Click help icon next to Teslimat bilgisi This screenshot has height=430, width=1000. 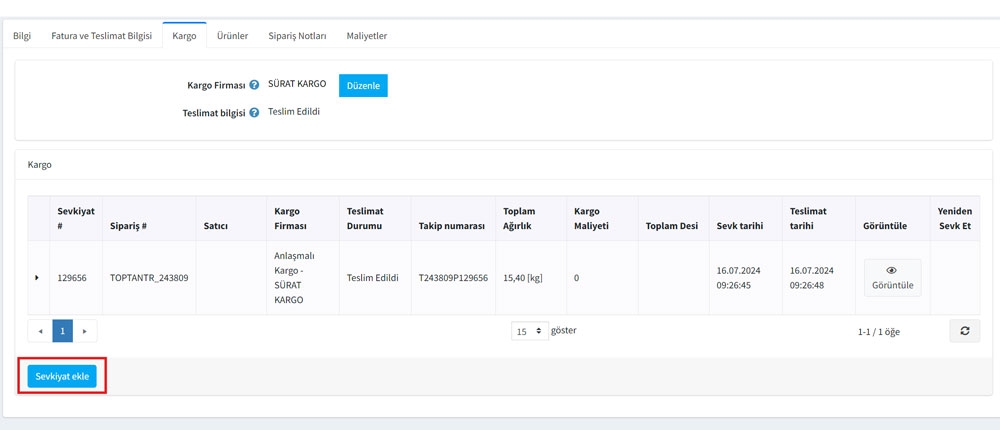[254, 113]
